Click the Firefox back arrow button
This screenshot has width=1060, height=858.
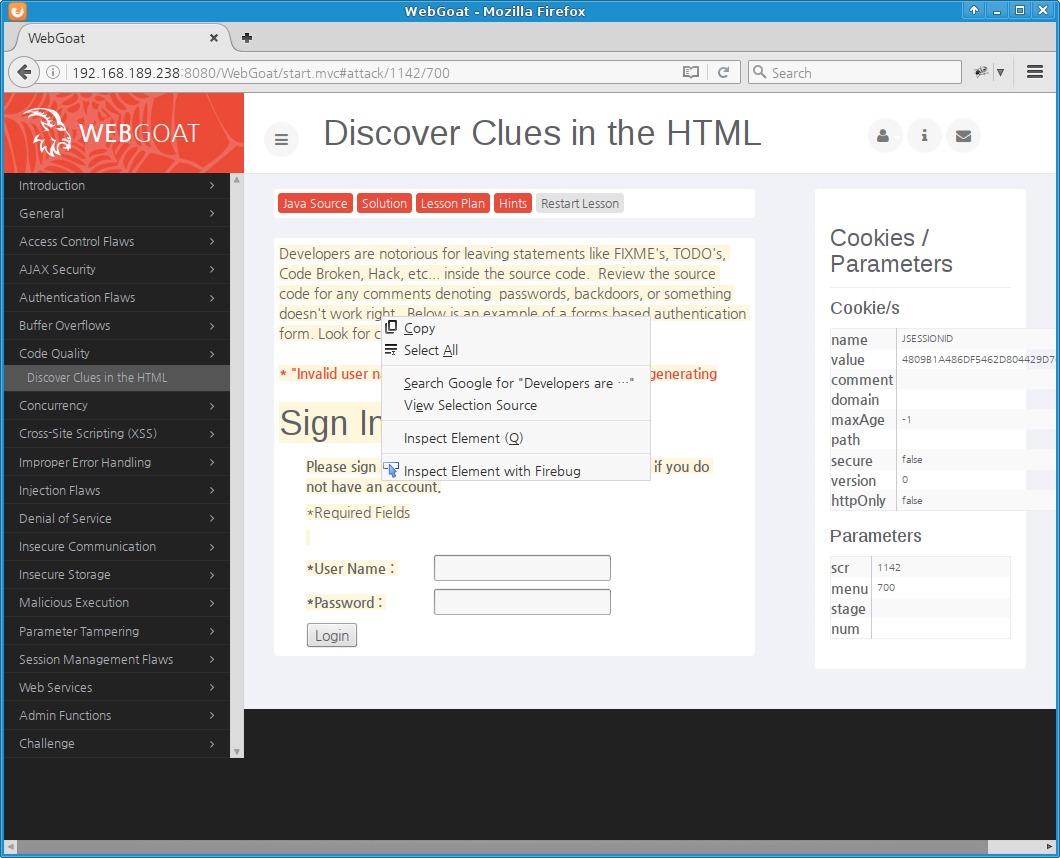pos(24,72)
